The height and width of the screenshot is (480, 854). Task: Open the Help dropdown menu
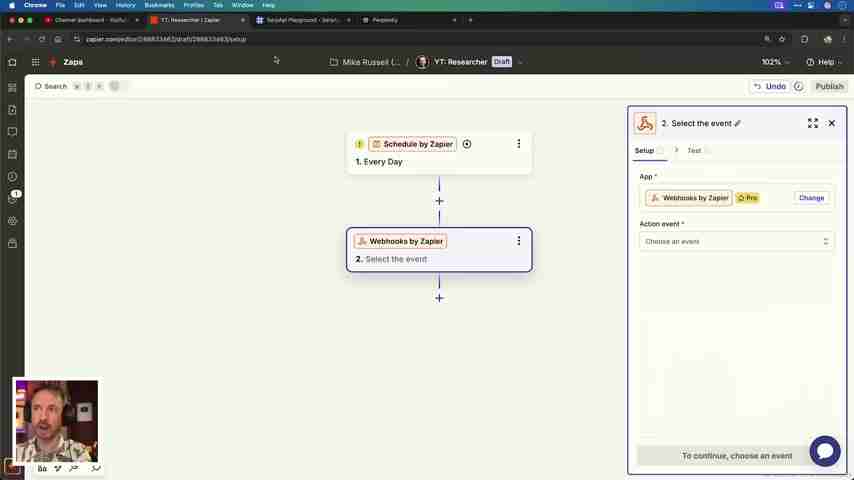click(x=824, y=62)
